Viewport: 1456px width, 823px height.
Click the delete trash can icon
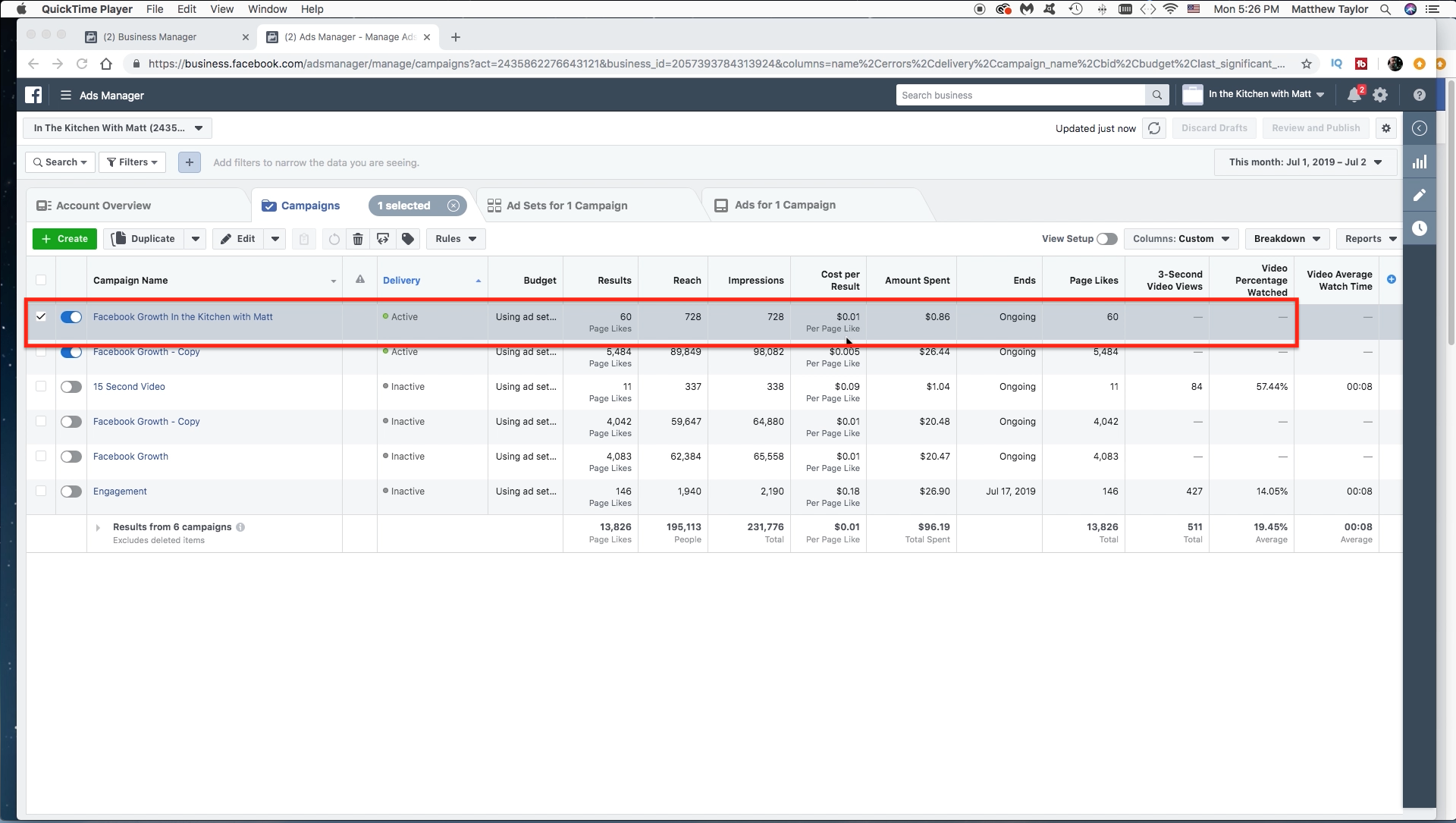[358, 239]
